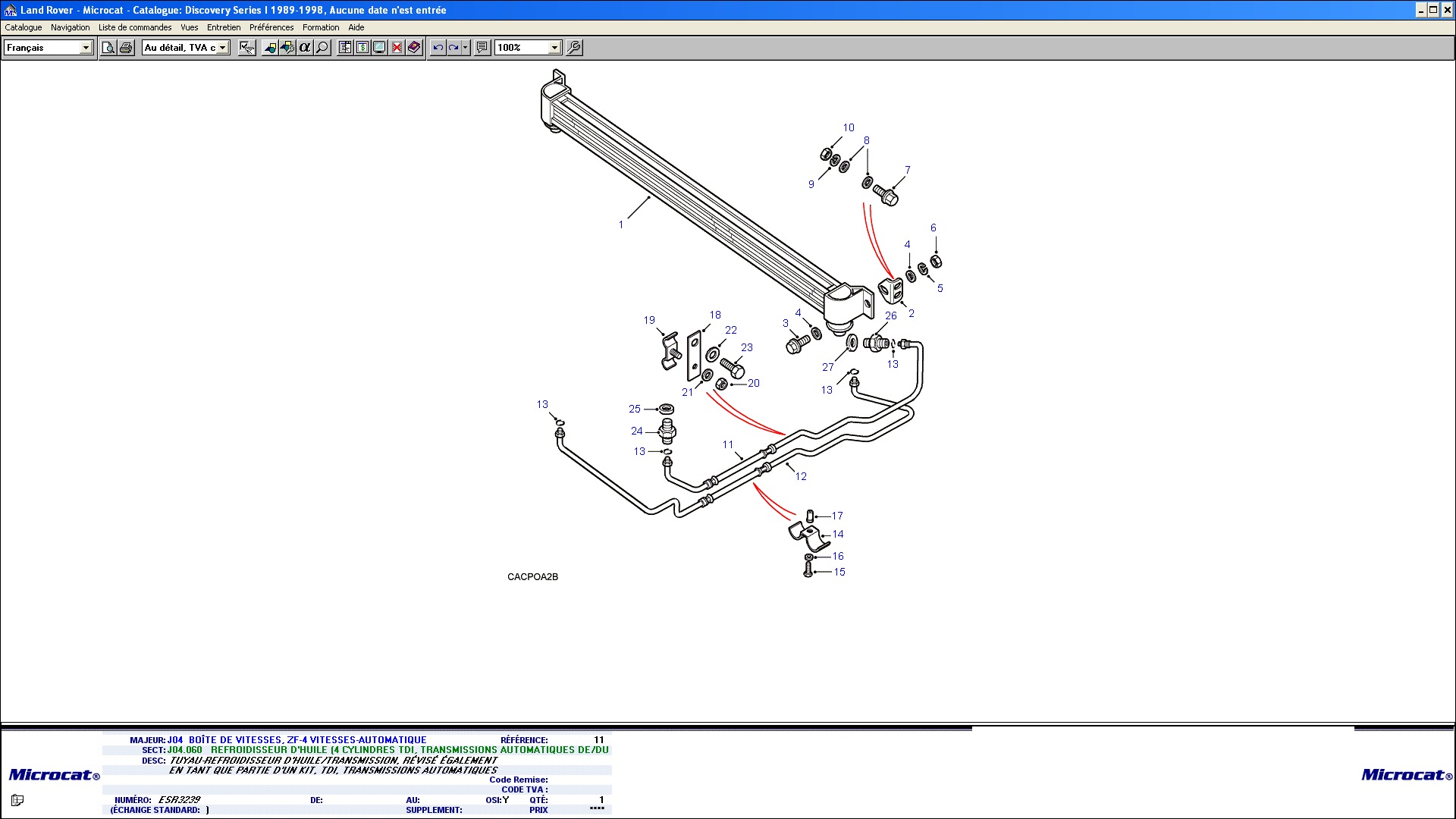The width and height of the screenshot is (1456, 819).
Task: Click the printer icon
Action: [126, 48]
